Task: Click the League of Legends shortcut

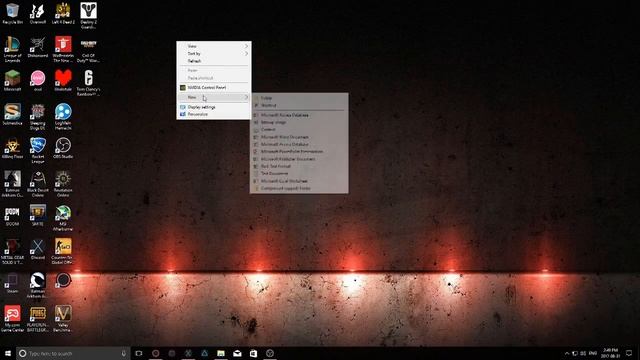Action: pos(12,49)
